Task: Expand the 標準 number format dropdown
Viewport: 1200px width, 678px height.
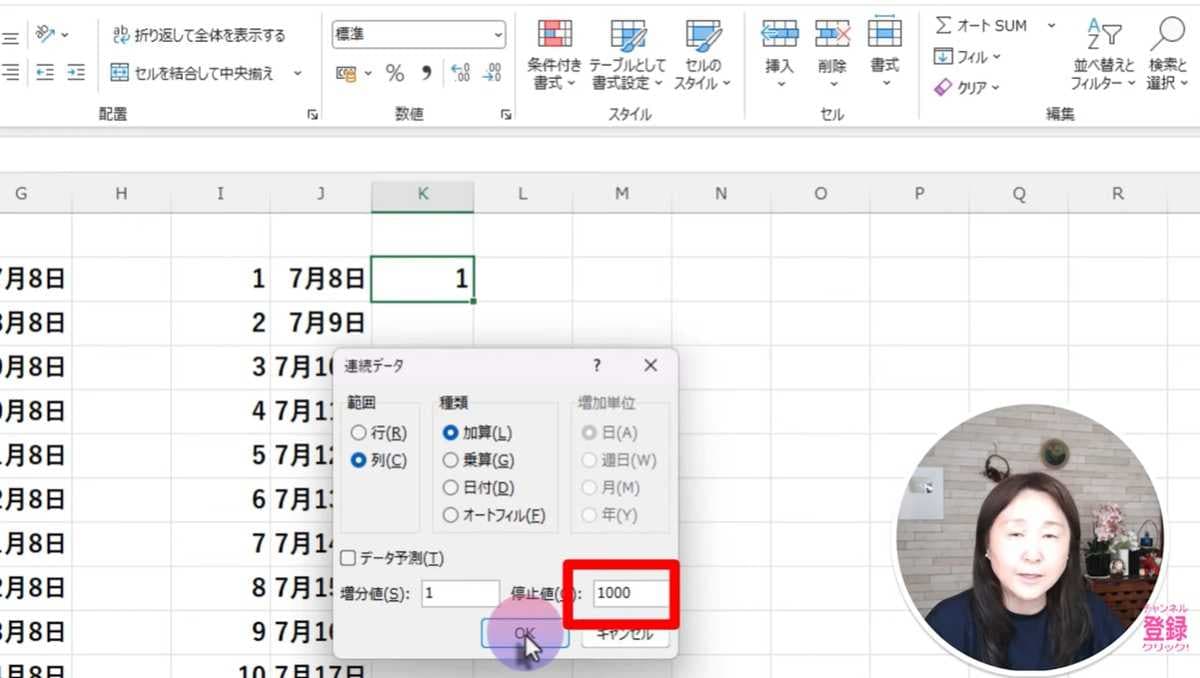Action: [498, 35]
